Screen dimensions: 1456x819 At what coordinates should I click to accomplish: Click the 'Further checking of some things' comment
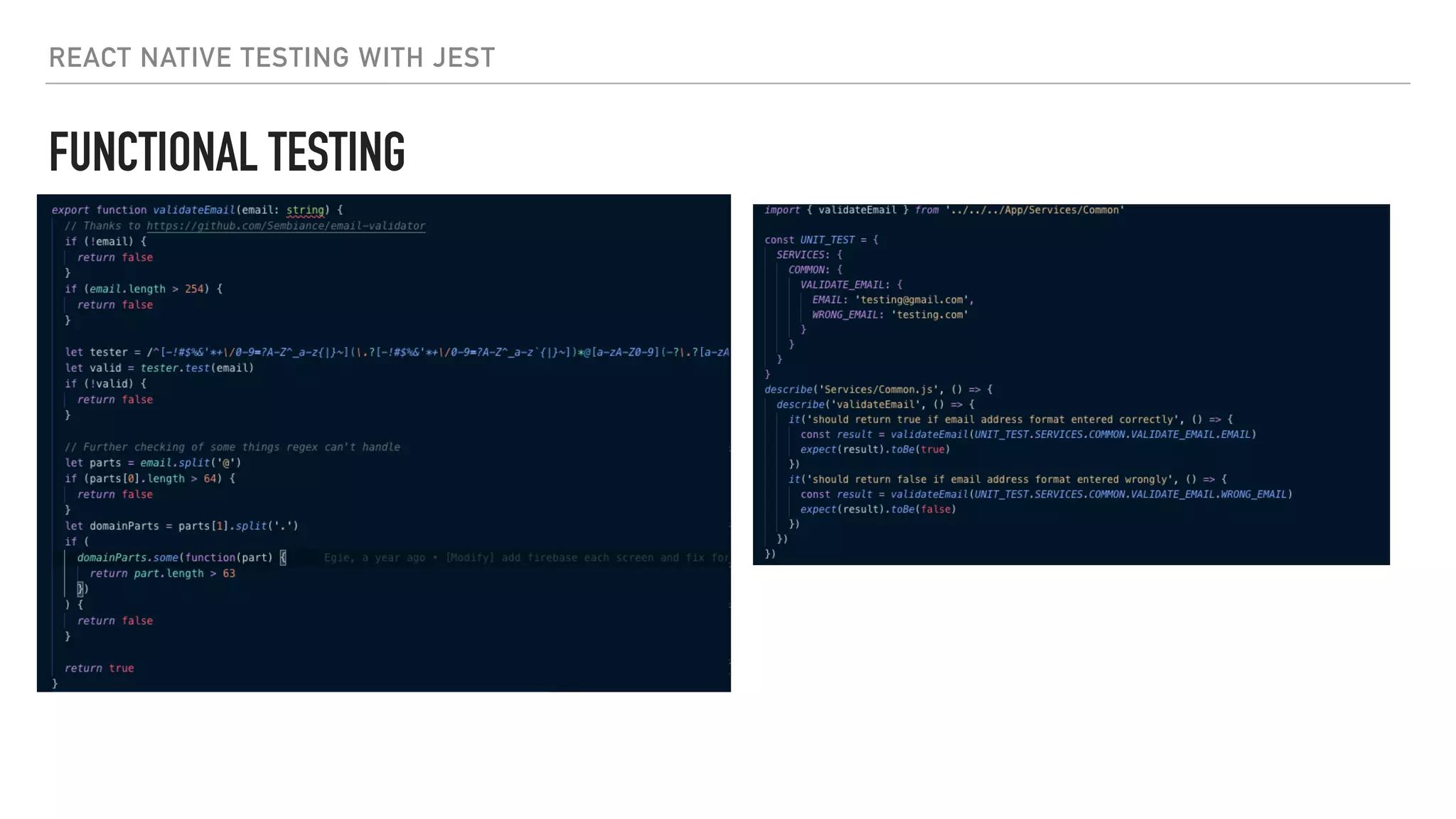point(232,447)
